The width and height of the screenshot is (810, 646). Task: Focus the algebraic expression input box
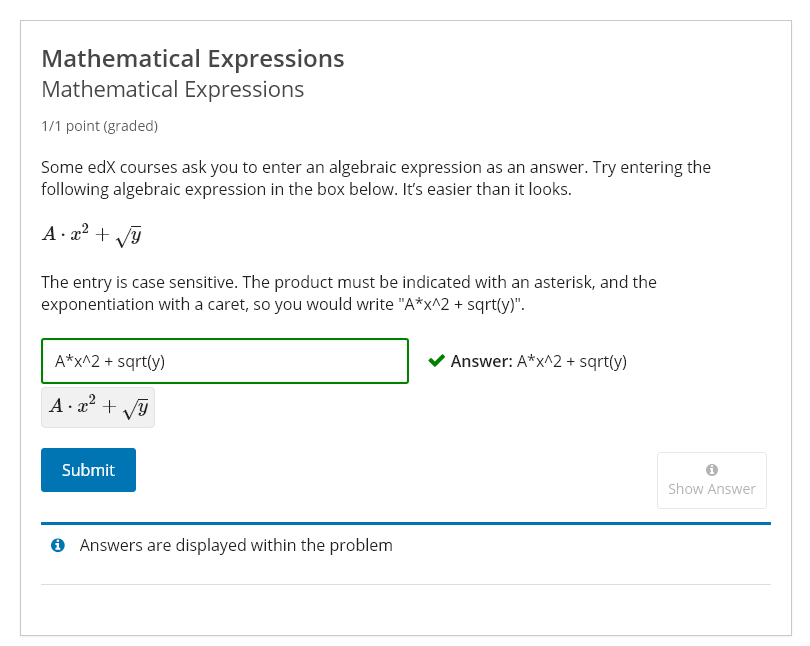(x=225, y=361)
